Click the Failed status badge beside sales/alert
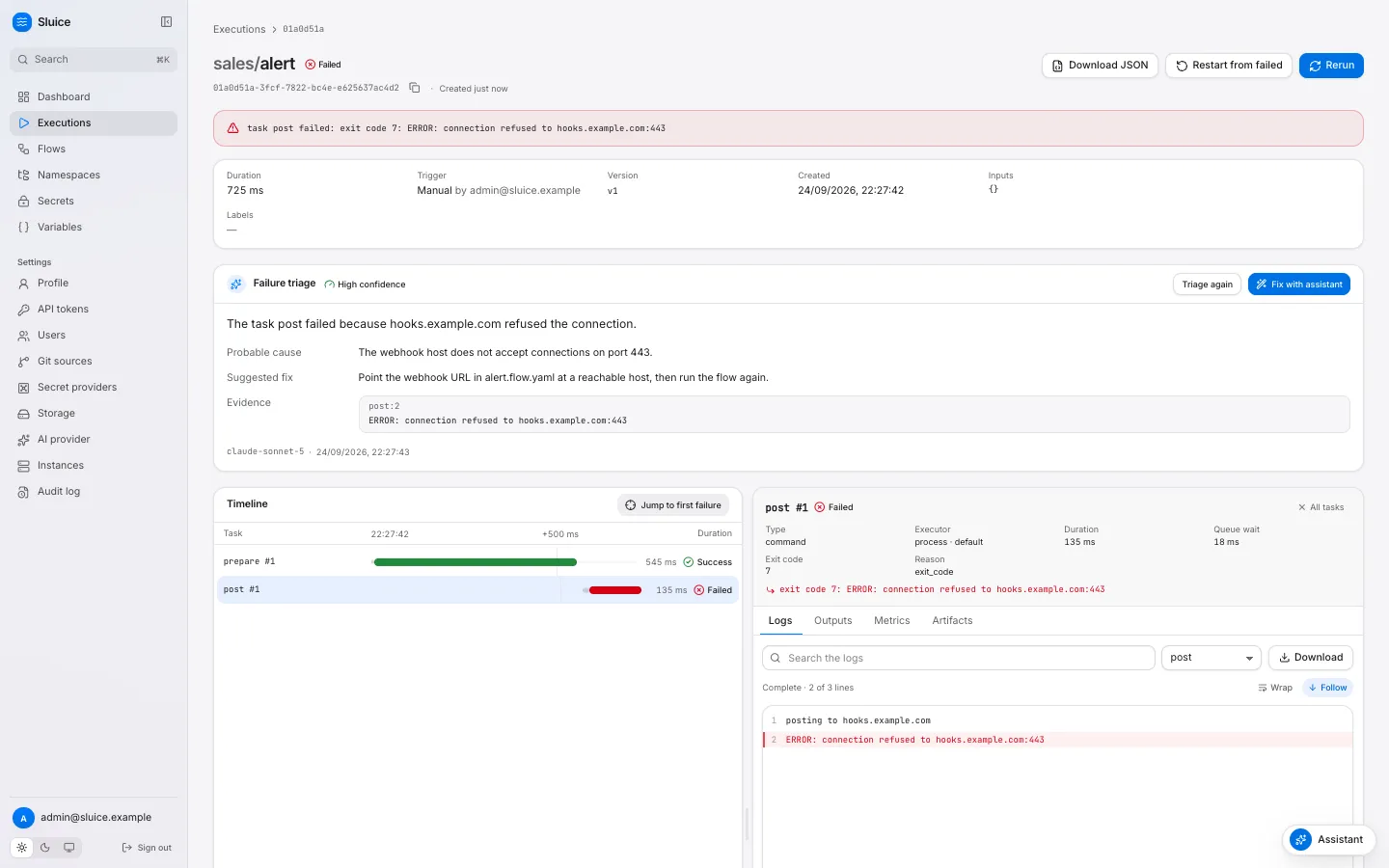Screen dimensions: 1389x868 click(323, 65)
